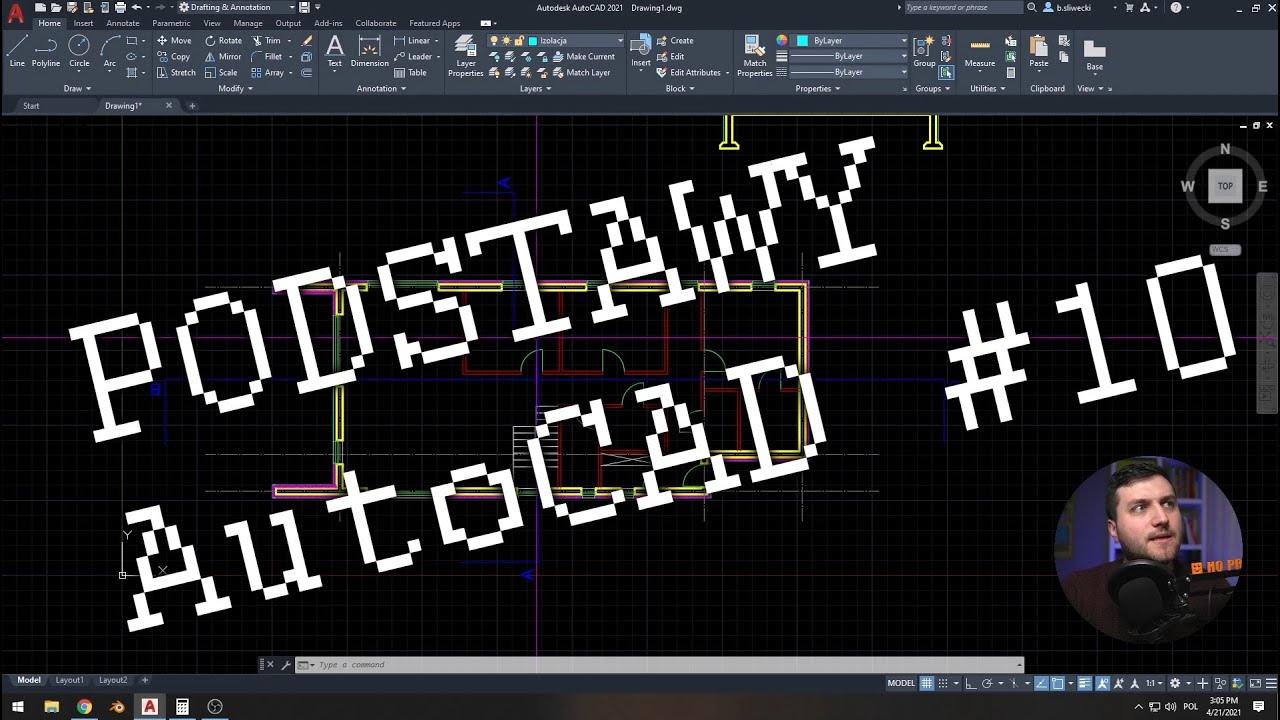Open the Izolacja layer dropdown
This screenshot has height=720, width=1280.
620,41
